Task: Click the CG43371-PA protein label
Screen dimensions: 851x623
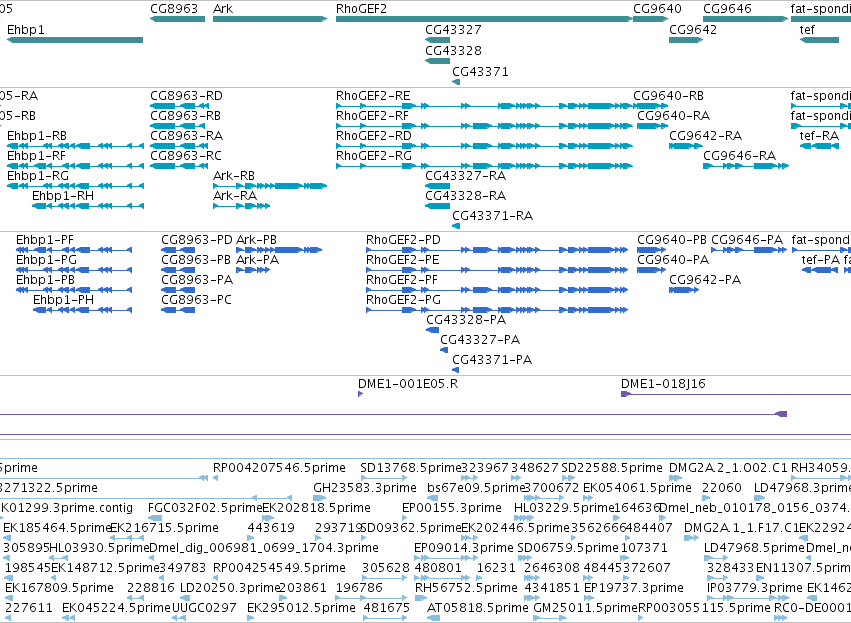Action: 492,360
